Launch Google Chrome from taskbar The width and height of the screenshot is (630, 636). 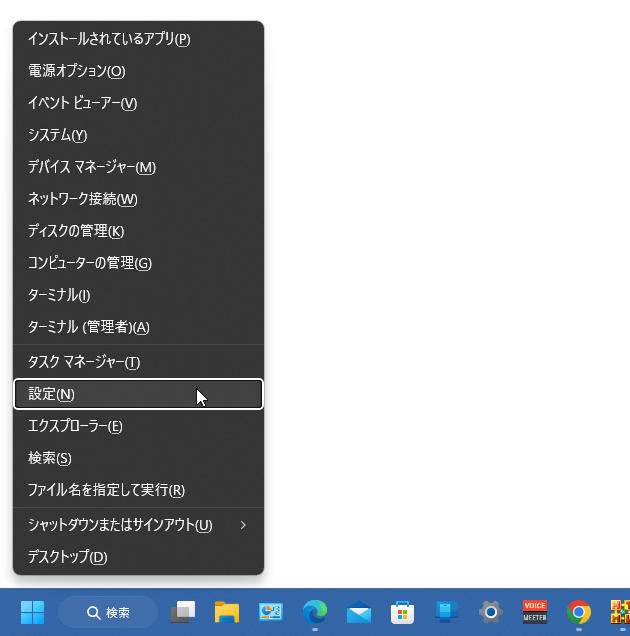pyautogui.click(x=578, y=612)
